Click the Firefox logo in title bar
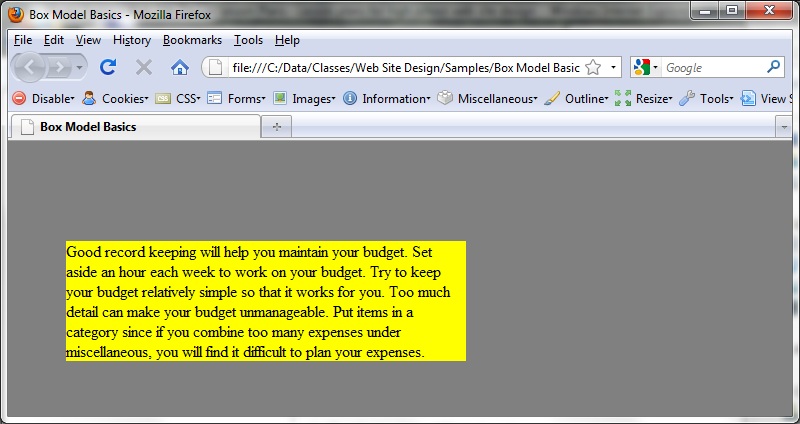 [16, 14]
